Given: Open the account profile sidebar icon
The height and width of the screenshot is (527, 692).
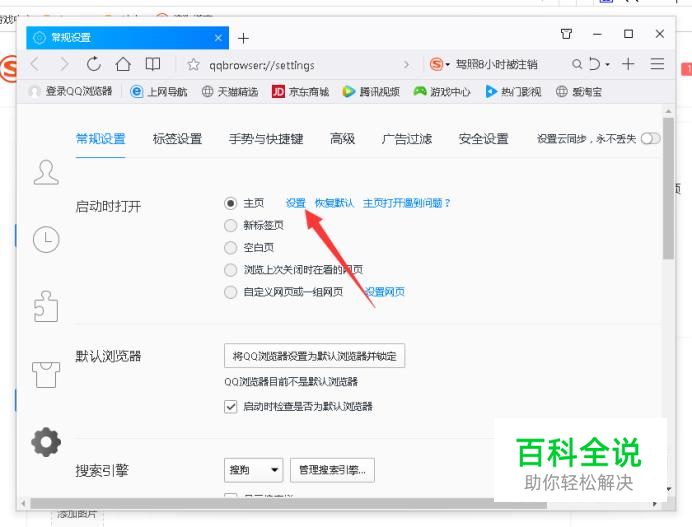Looking at the screenshot, I should click(x=46, y=172).
